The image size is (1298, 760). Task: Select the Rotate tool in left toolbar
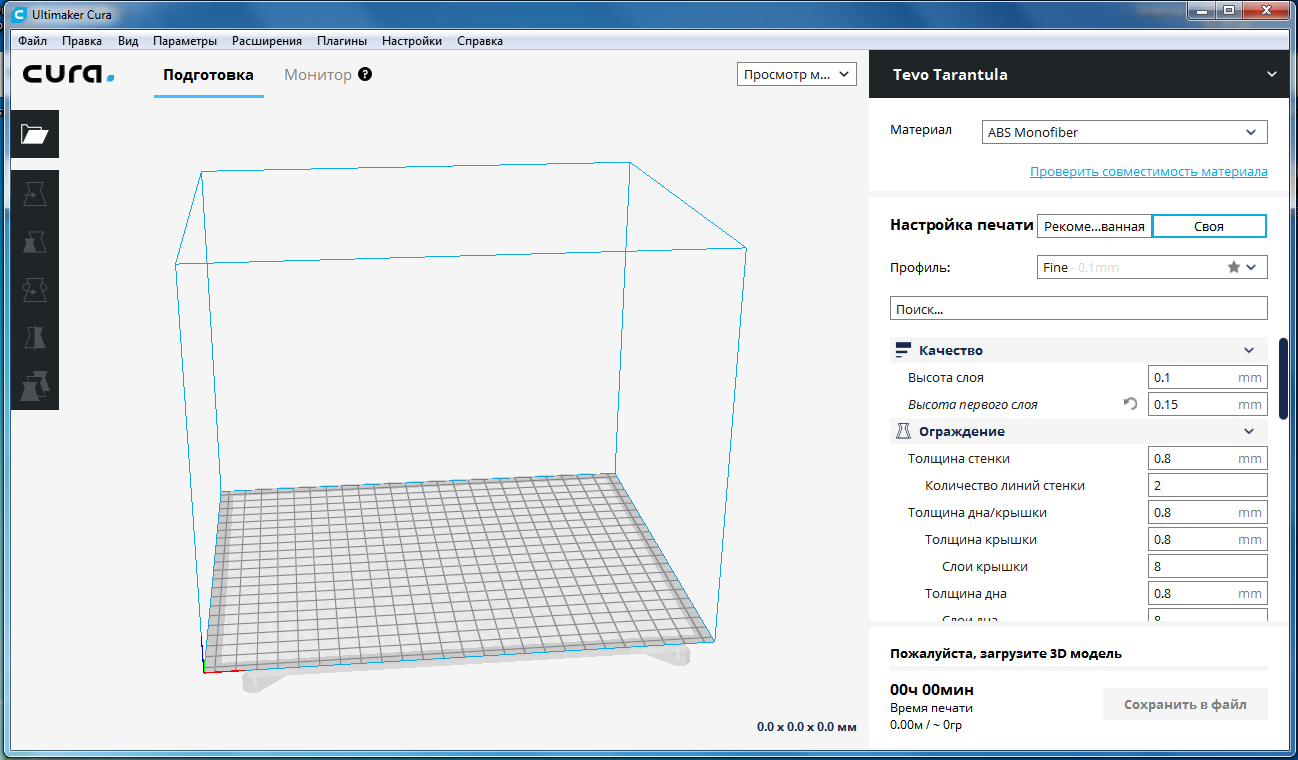pyautogui.click(x=35, y=290)
